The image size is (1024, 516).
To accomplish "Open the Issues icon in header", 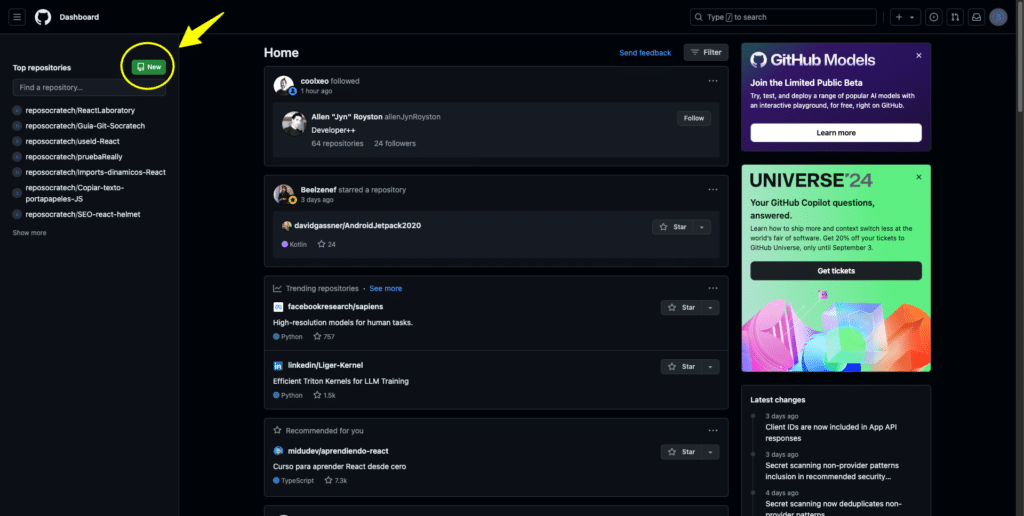I will (934, 17).
